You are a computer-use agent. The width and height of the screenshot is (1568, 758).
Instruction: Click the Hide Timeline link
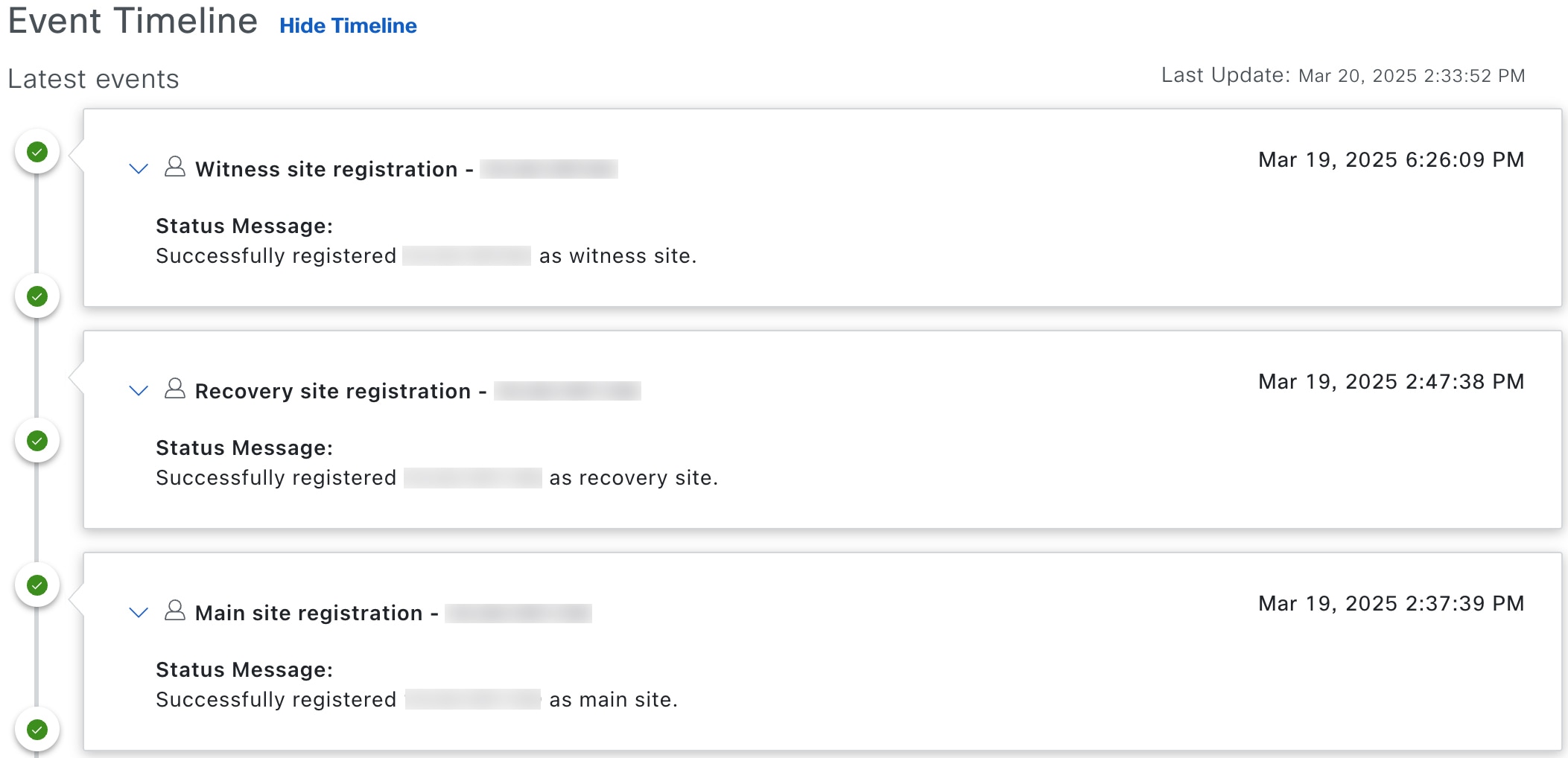tap(348, 26)
